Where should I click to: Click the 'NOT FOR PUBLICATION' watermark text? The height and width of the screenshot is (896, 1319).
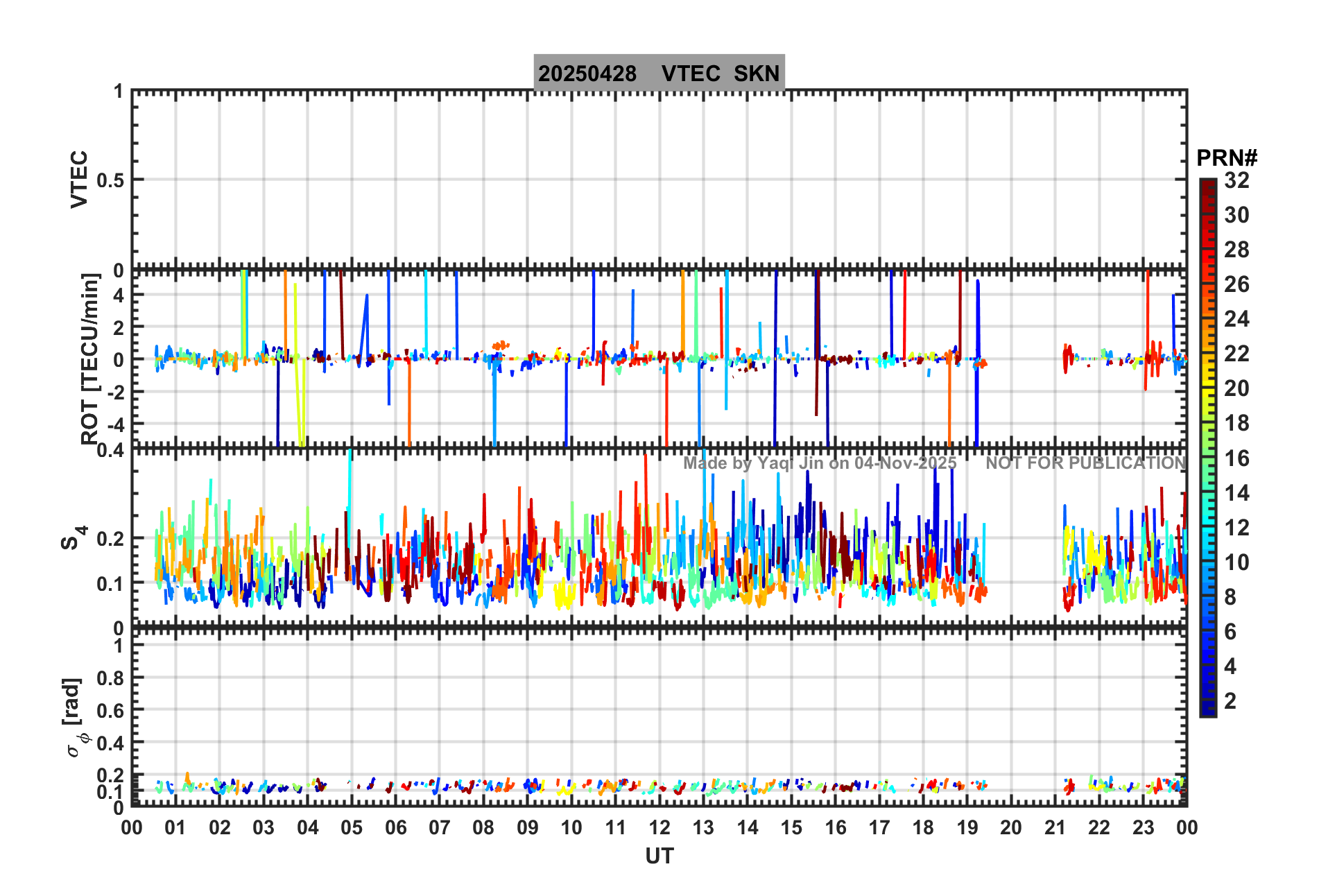[x=1085, y=463]
